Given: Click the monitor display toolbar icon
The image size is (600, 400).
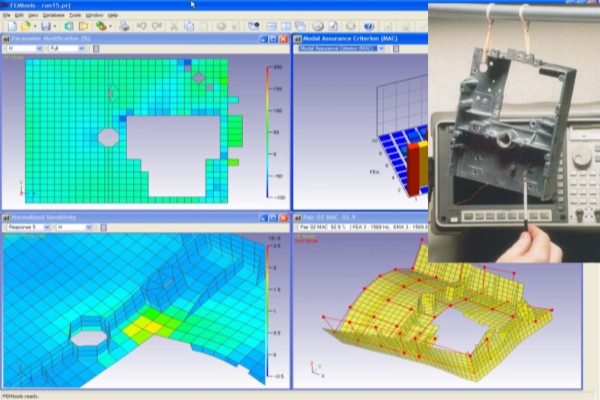Looking at the screenshot, I should point(254,26).
